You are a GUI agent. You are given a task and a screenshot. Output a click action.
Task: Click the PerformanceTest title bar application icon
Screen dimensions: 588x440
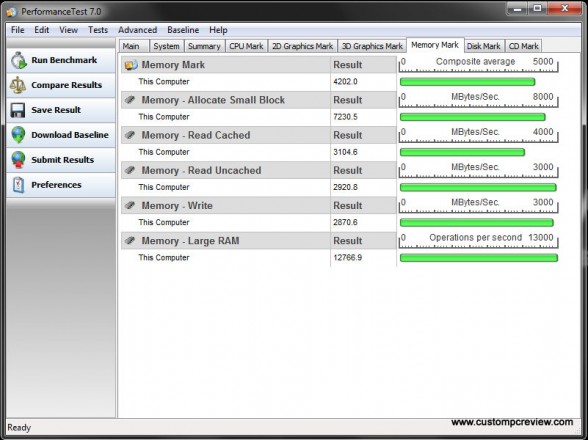point(11,12)
